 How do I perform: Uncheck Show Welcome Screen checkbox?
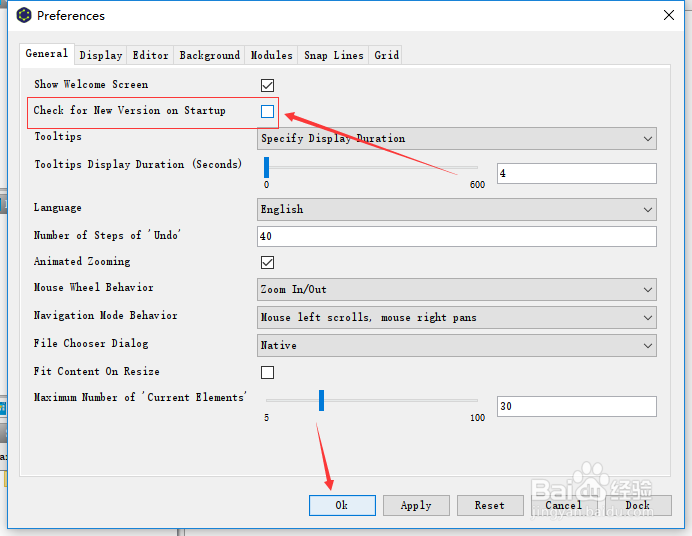[267, 85]
